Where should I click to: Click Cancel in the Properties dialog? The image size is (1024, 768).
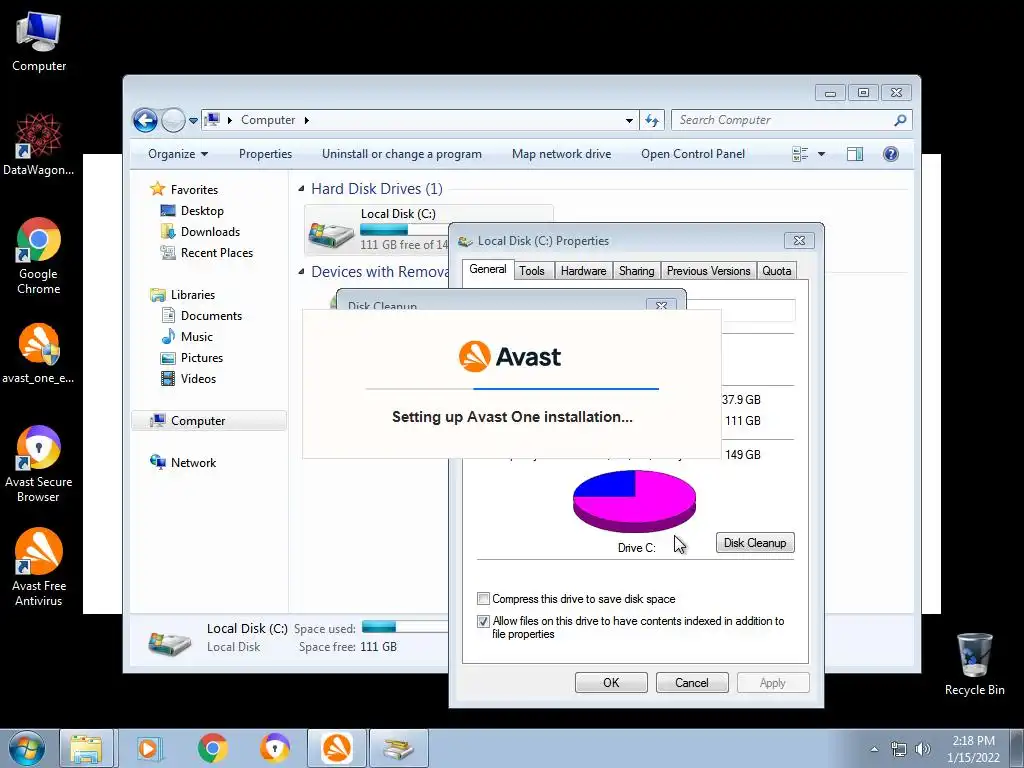(x=692, y=682)
